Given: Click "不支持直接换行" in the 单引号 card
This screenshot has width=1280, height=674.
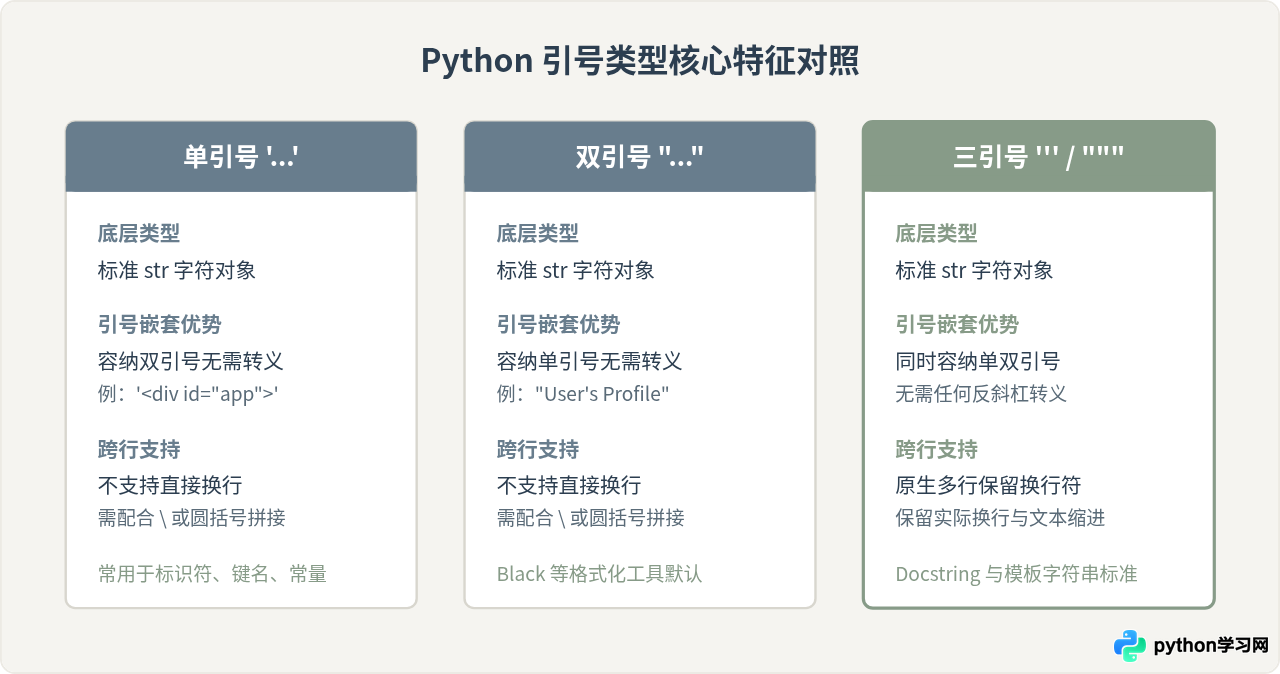Looking at the screenshot, I should 170,485.
